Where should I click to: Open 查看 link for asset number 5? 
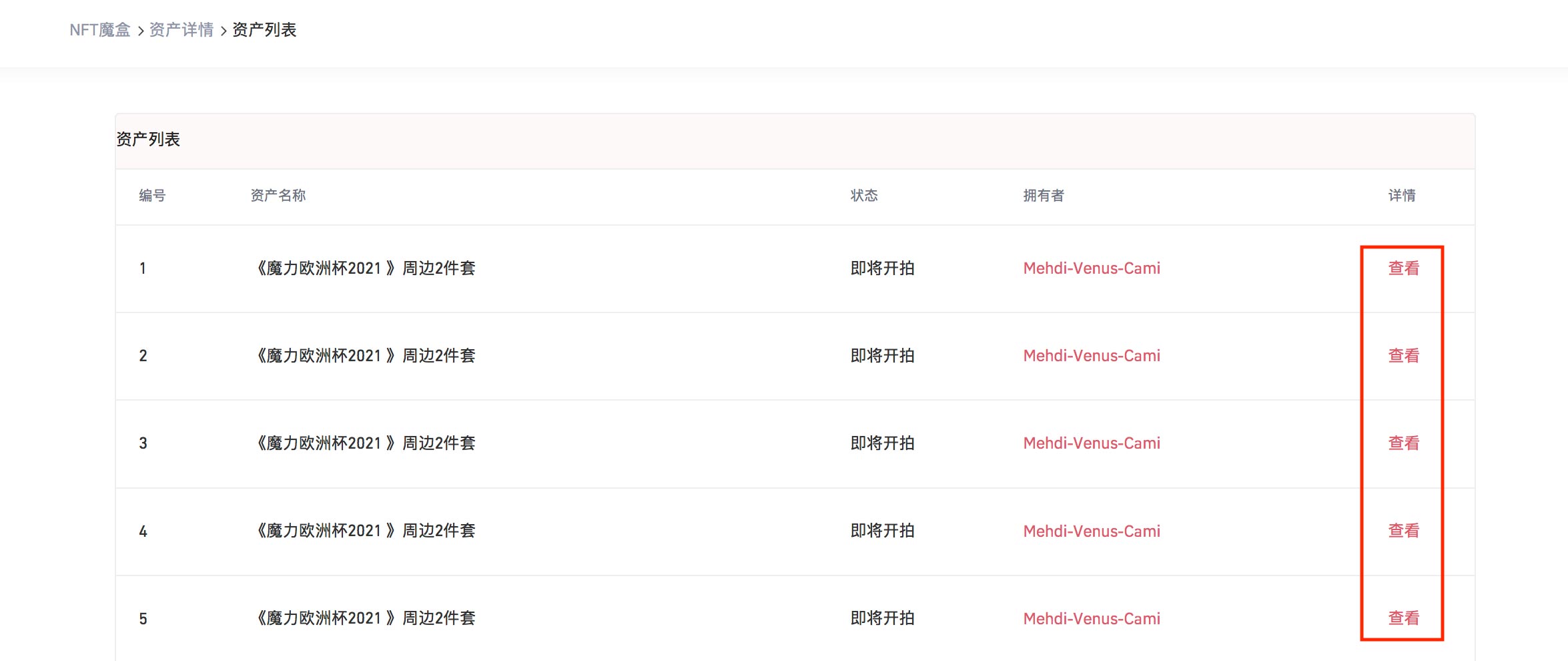tap(1403, 618)
